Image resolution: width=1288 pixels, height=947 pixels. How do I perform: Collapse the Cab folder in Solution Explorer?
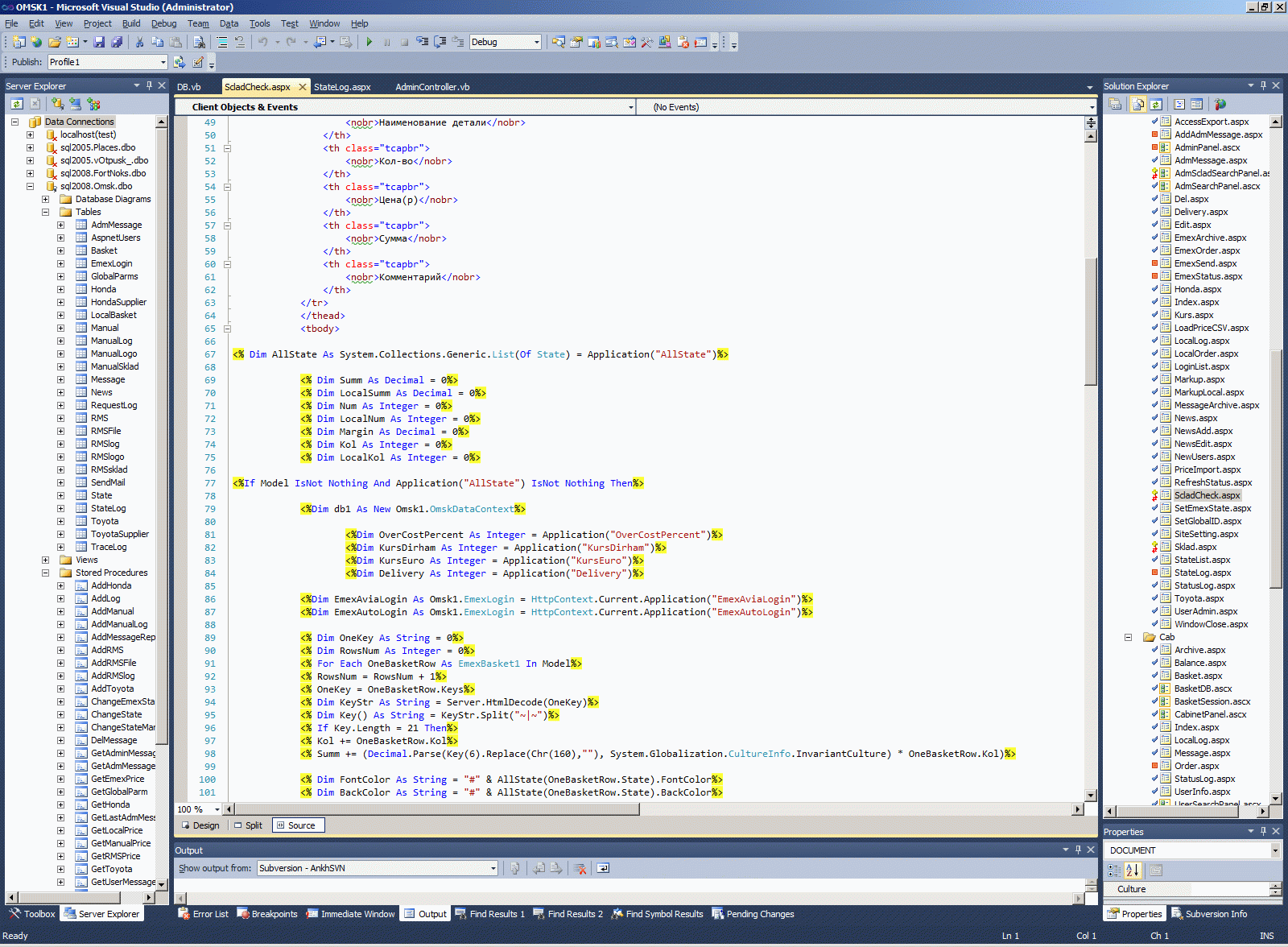point(1128,637)
